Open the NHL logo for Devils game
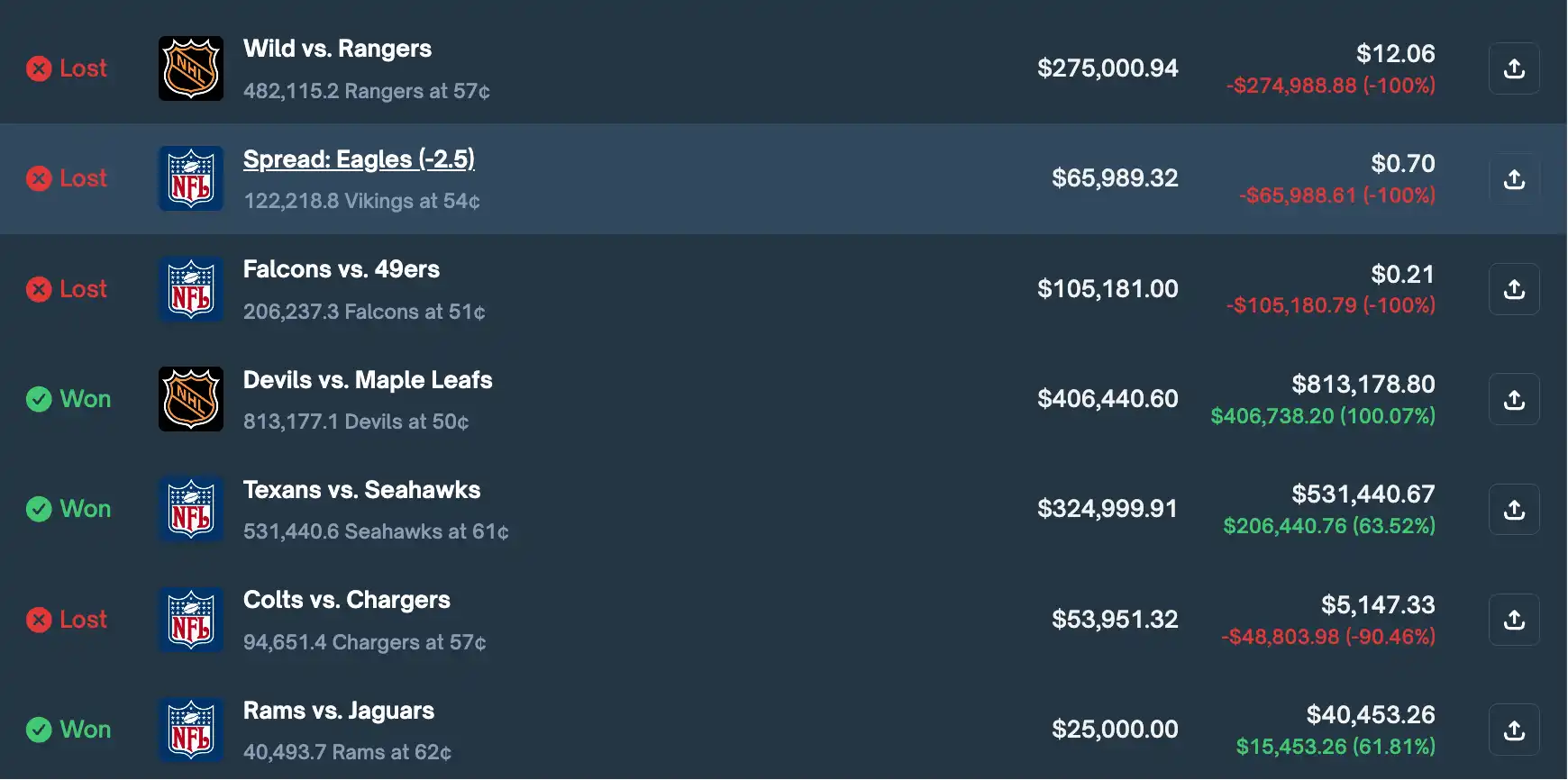Image resolution: width=1568 pixels, height=780 pixels. (x=191, y=399)
